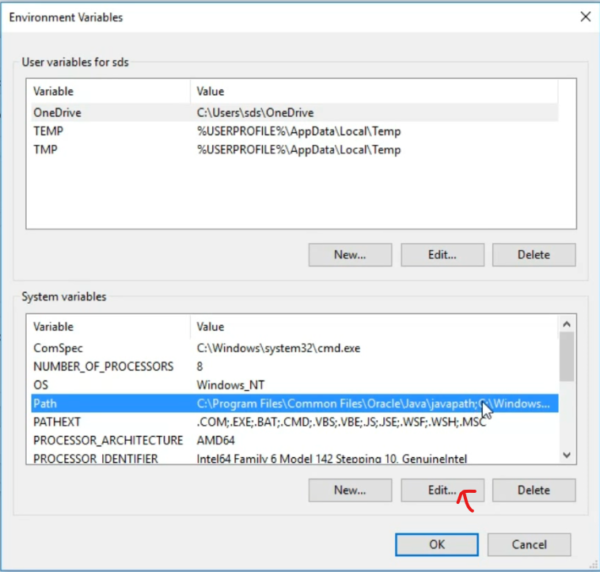Image resolution: width=600 pixels, height=572 pixels.
Task: Click the Value column header in user list
Action: tap(374, 91)
